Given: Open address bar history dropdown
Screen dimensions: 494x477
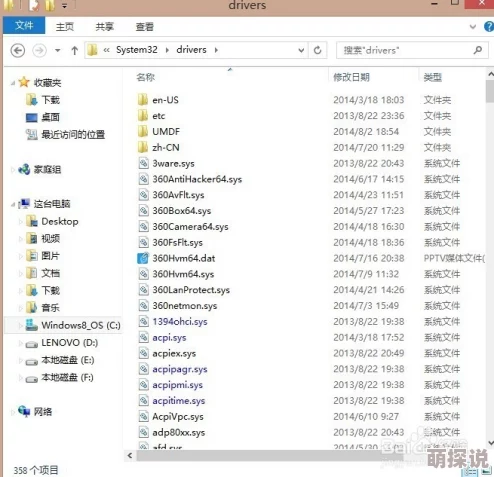Looking at the screenshot, I should coord(301,50).
